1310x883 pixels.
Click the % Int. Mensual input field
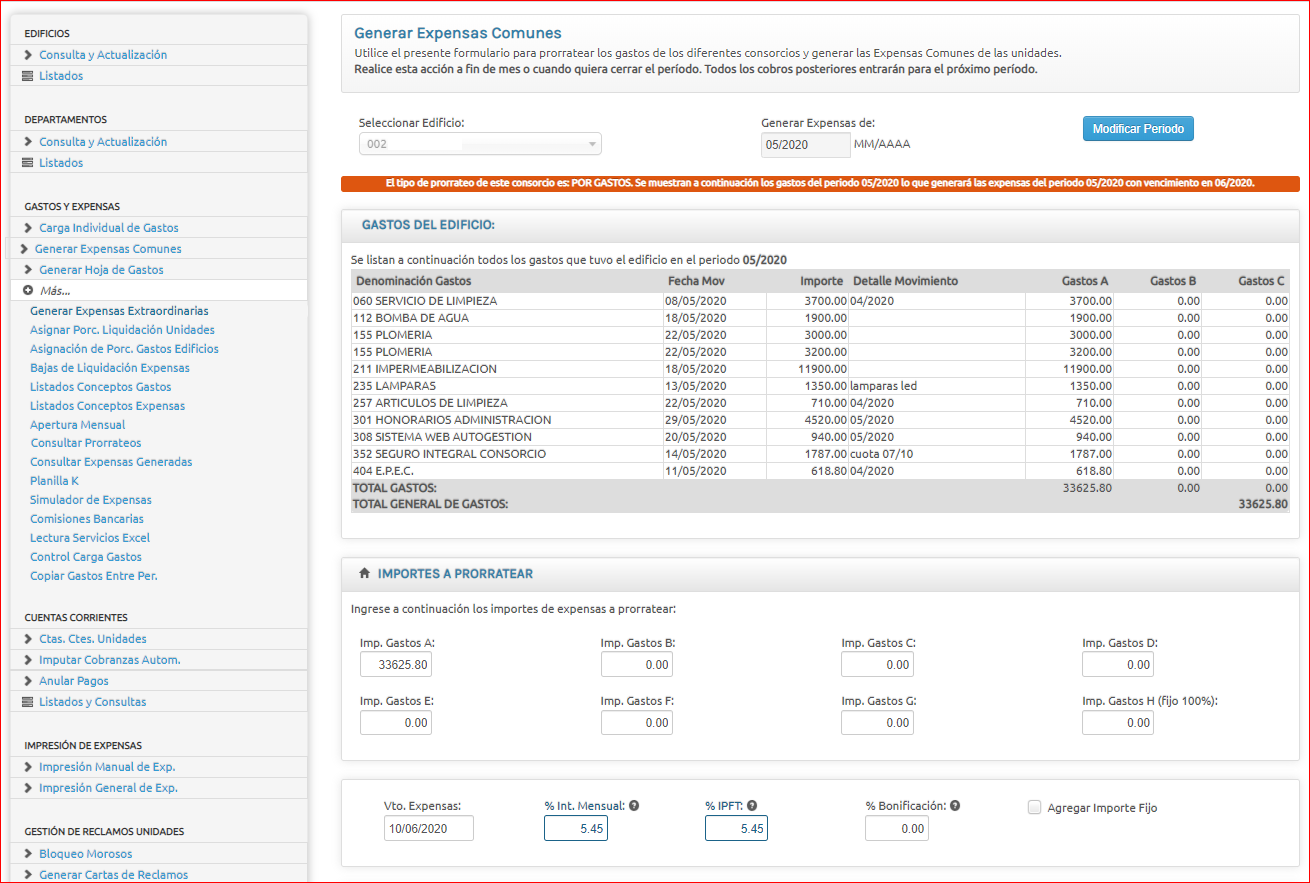pos(576,828)
